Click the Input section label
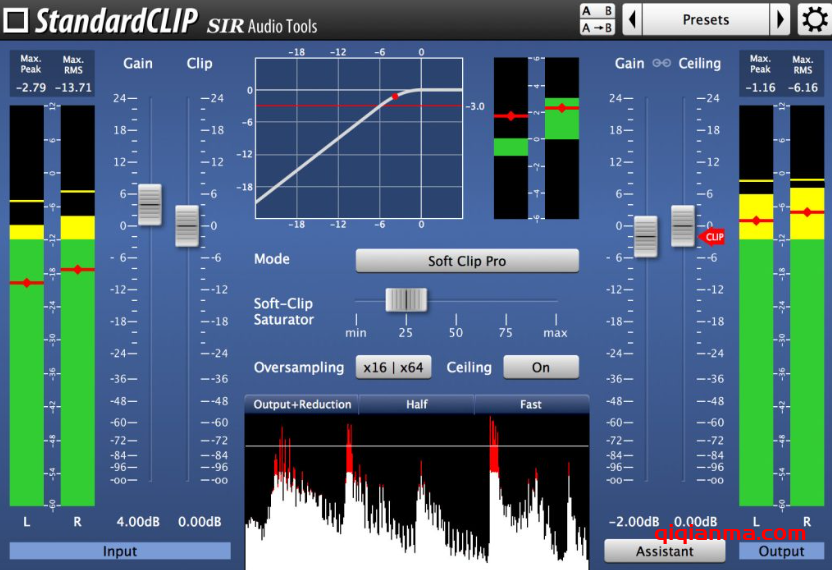This screenshot has height=570, width=832. (x=120, y=551)
